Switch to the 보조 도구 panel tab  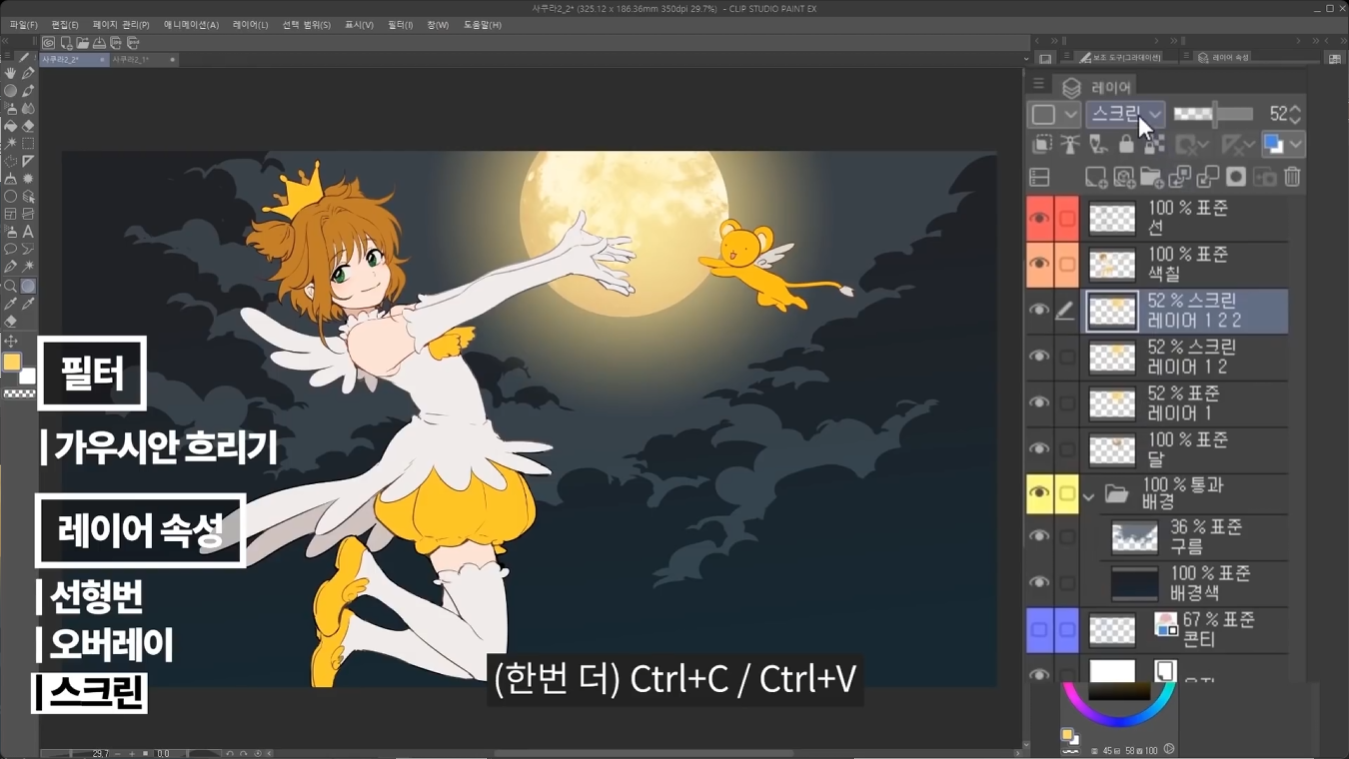pos(1121,58)
